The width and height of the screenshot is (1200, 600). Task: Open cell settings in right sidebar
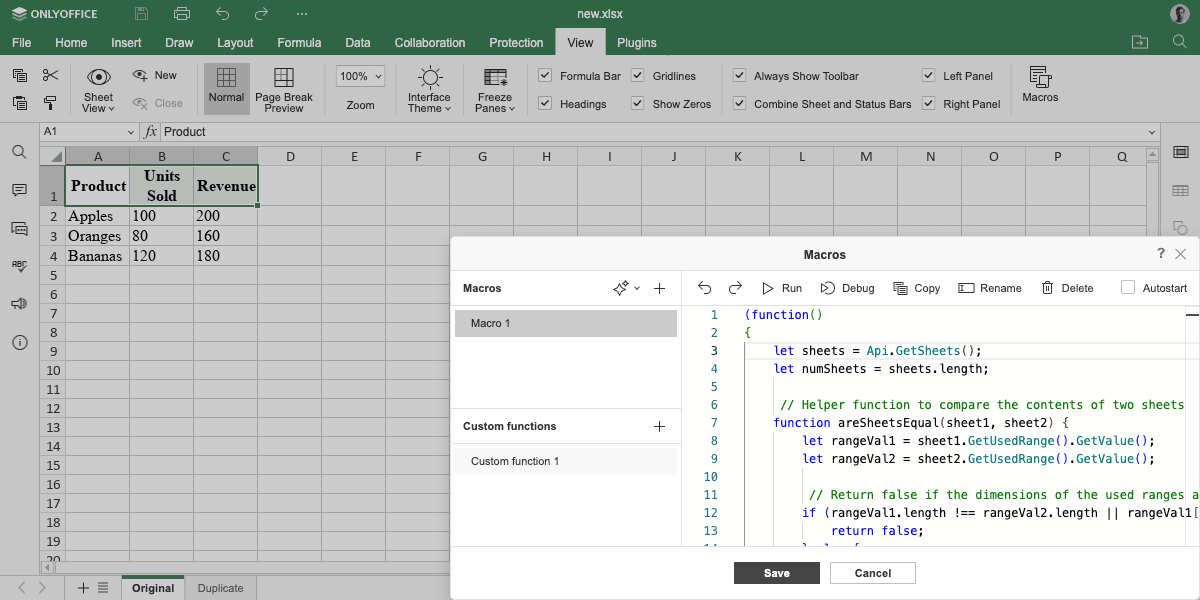click(x=1180, y=152)
